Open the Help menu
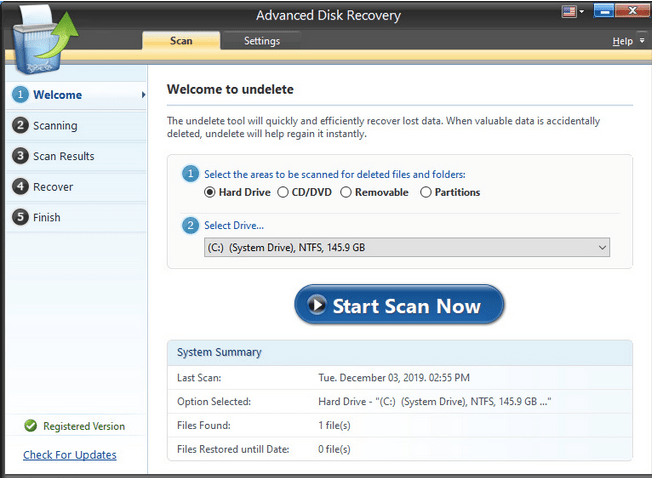This screenshot has height=478, width=652. (x=622, y=41)
